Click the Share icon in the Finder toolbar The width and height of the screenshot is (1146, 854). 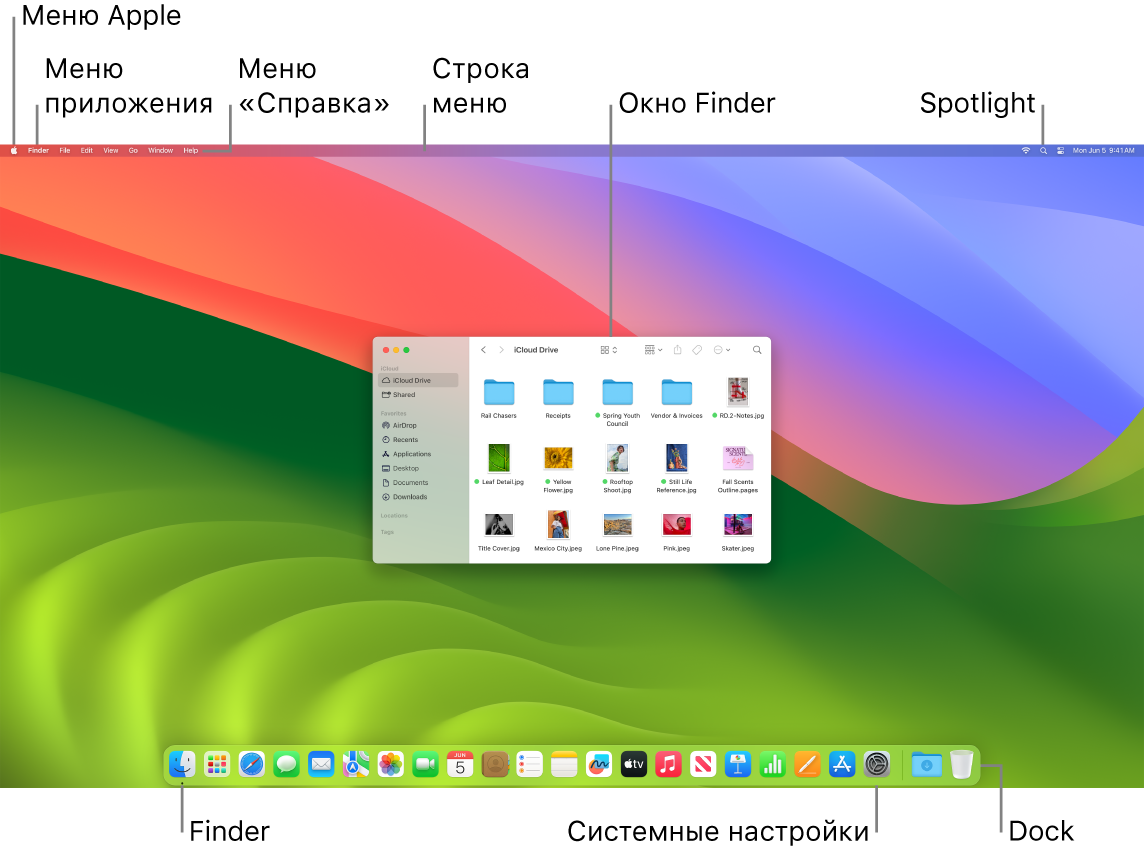click(x=678, y=350)
